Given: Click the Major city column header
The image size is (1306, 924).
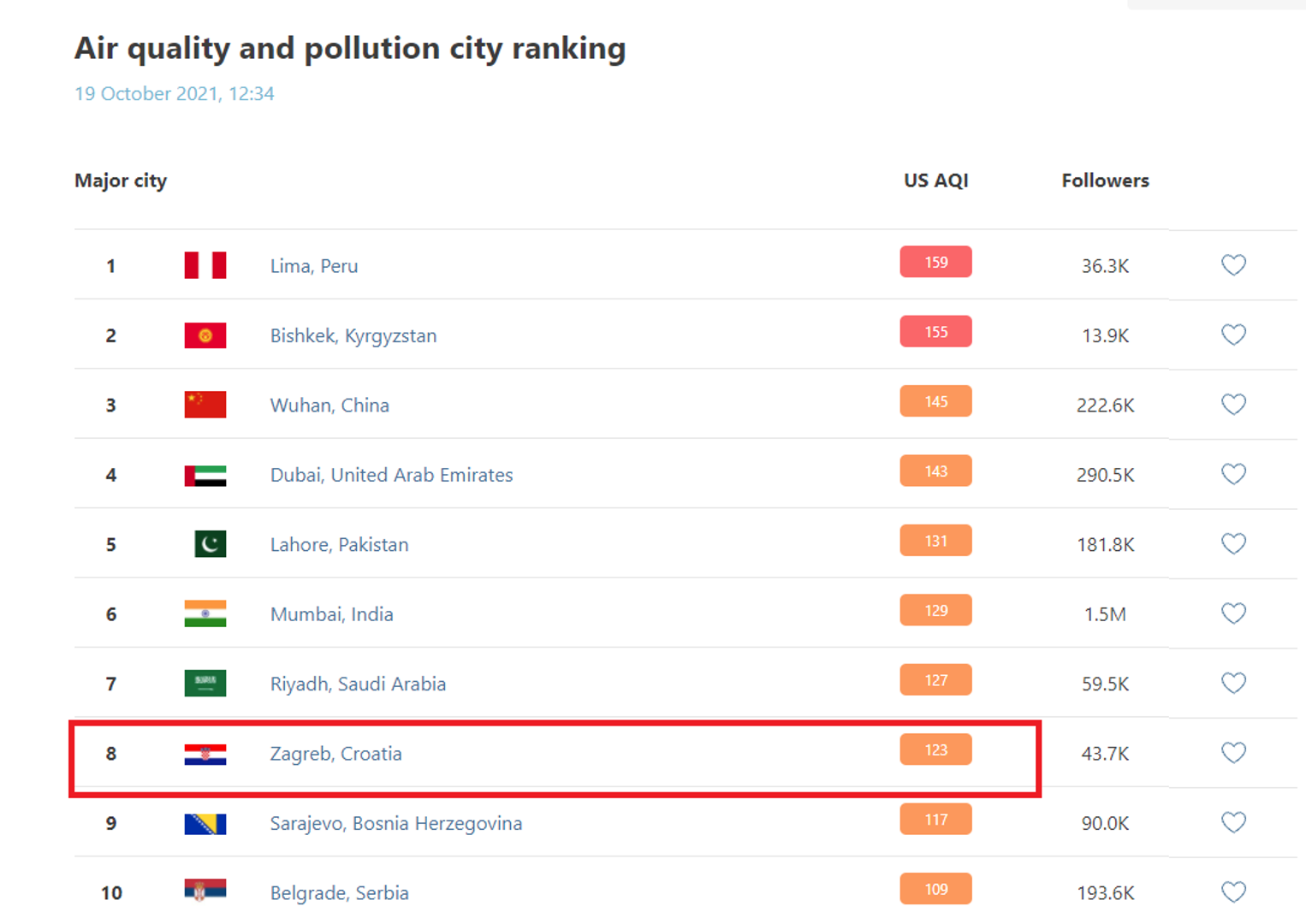Looking at the screenshot, I should (x=121, y=181).
